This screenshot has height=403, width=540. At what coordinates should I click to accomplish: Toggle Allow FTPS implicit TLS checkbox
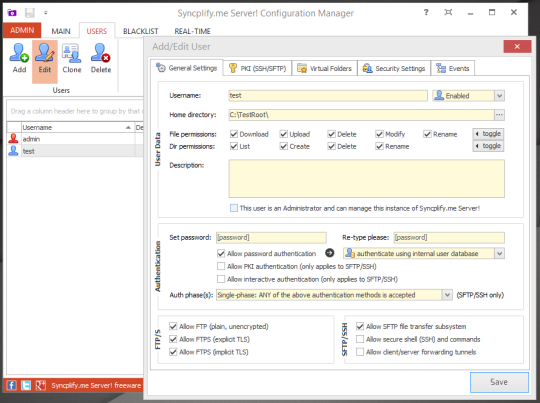coord(173,352)
